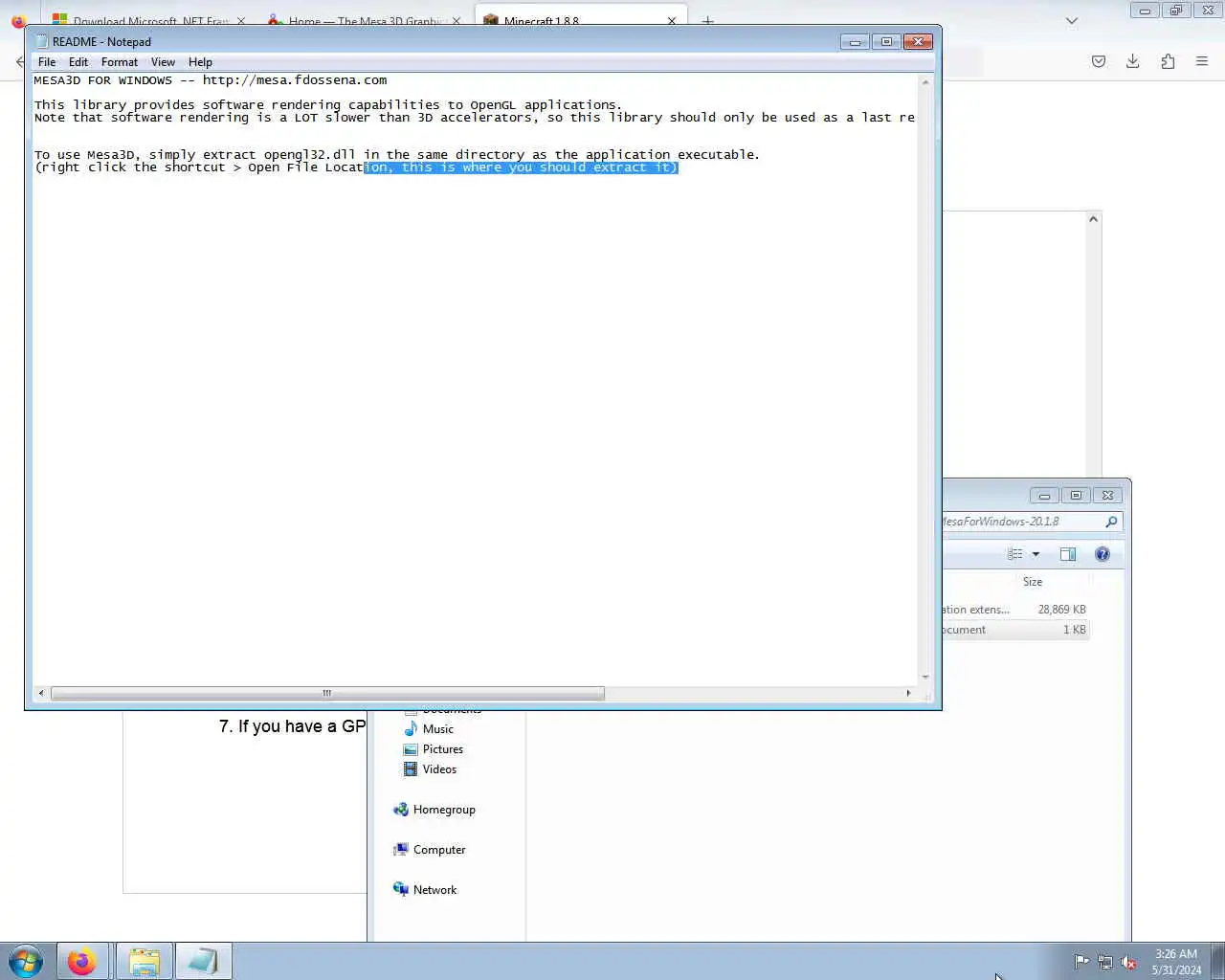This screenshot has width=1225, height=980.
Task: Switch to Download Microsoft .NET Framework tab
Action: click(148, 20)
